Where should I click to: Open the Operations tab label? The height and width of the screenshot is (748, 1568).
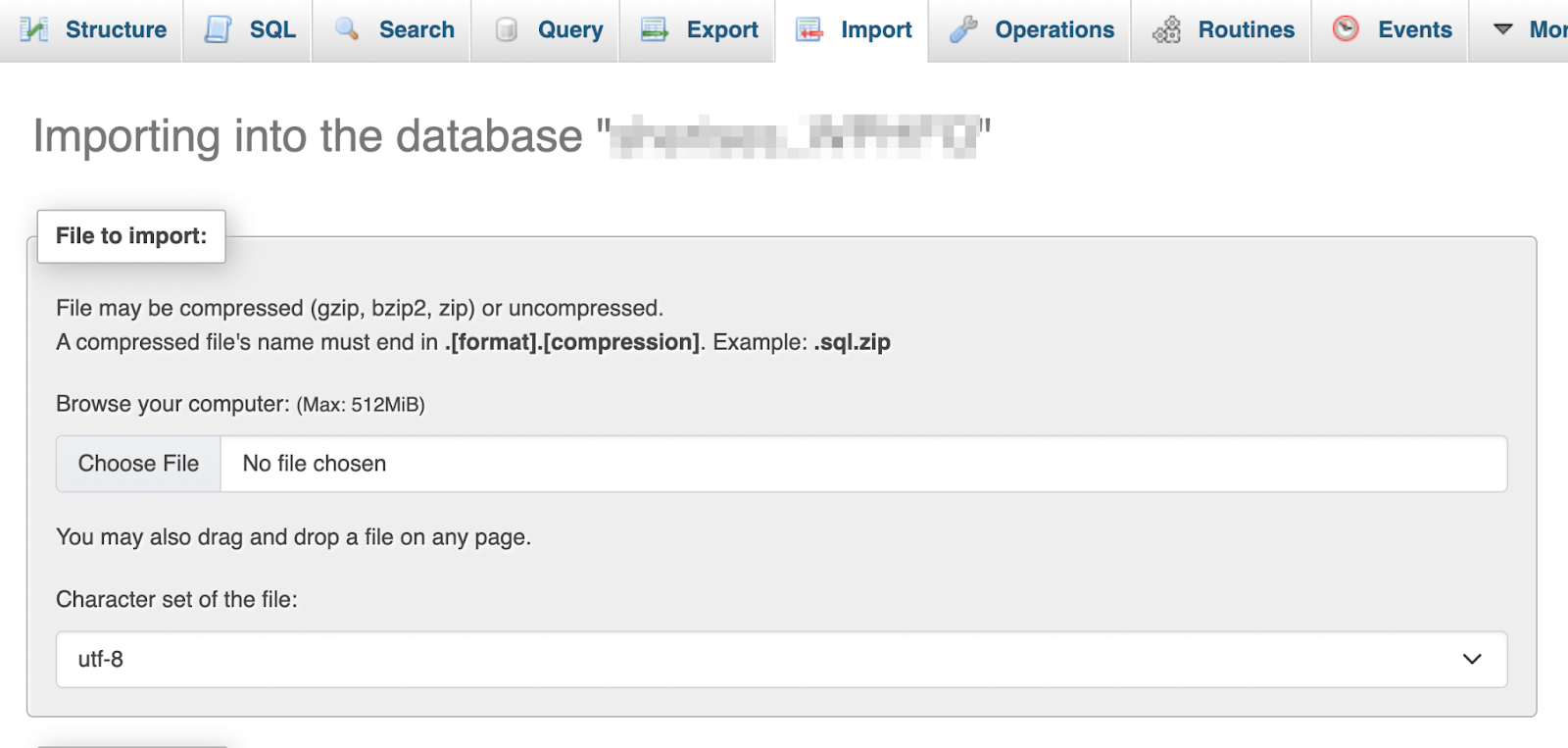(1054, 29)
